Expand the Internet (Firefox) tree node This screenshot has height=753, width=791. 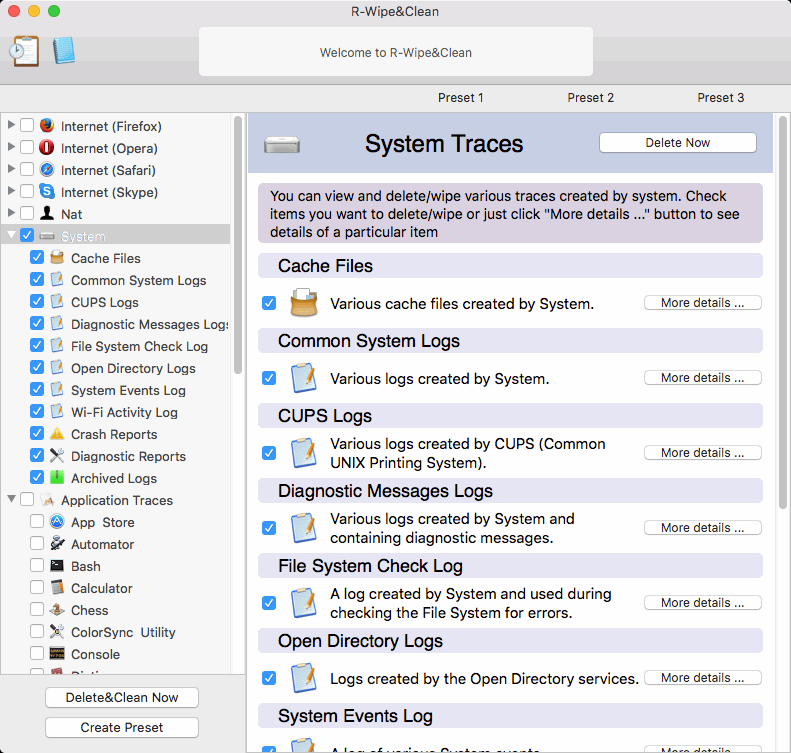(11, 125)
